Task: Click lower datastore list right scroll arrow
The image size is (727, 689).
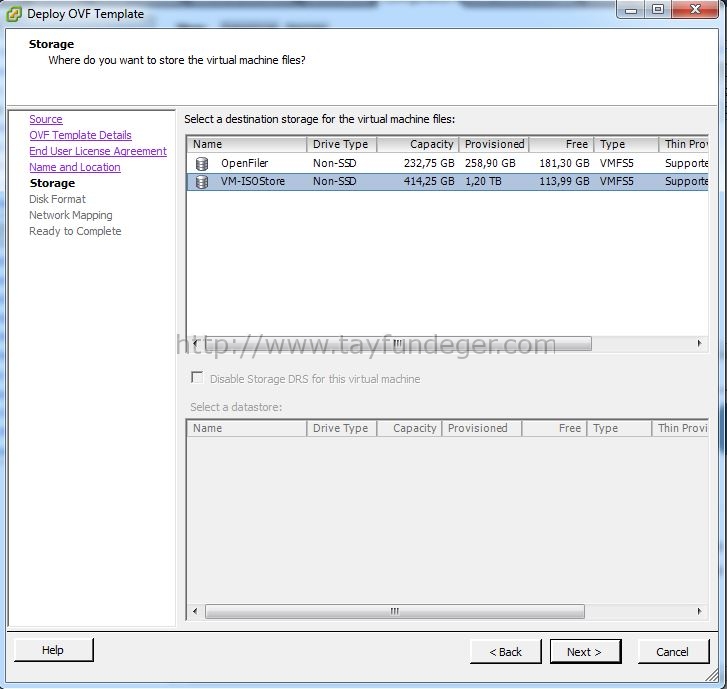Action: pyautogui.click(x=699, y=611)
